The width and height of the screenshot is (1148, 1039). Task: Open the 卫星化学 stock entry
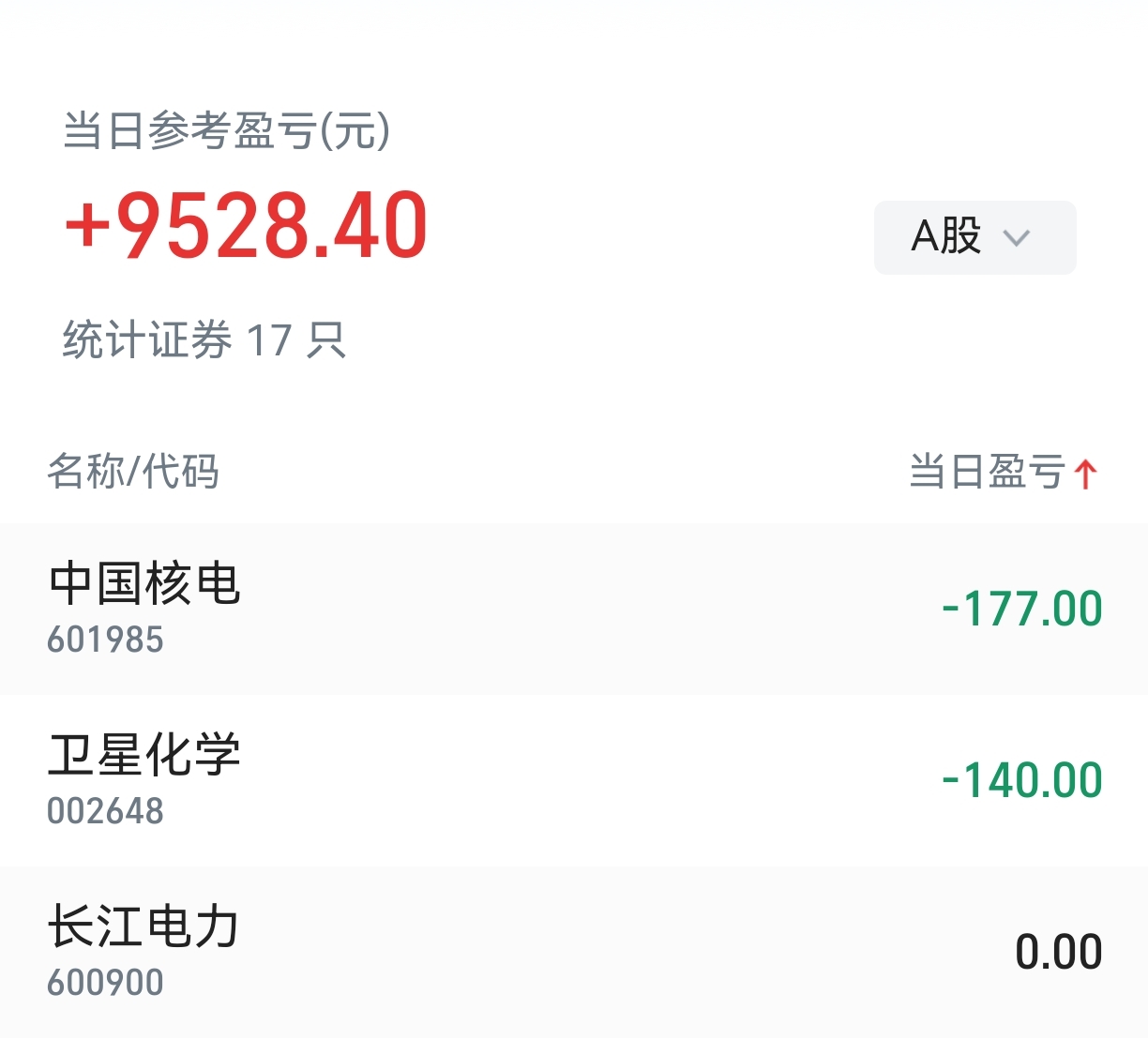pos(144,755)
